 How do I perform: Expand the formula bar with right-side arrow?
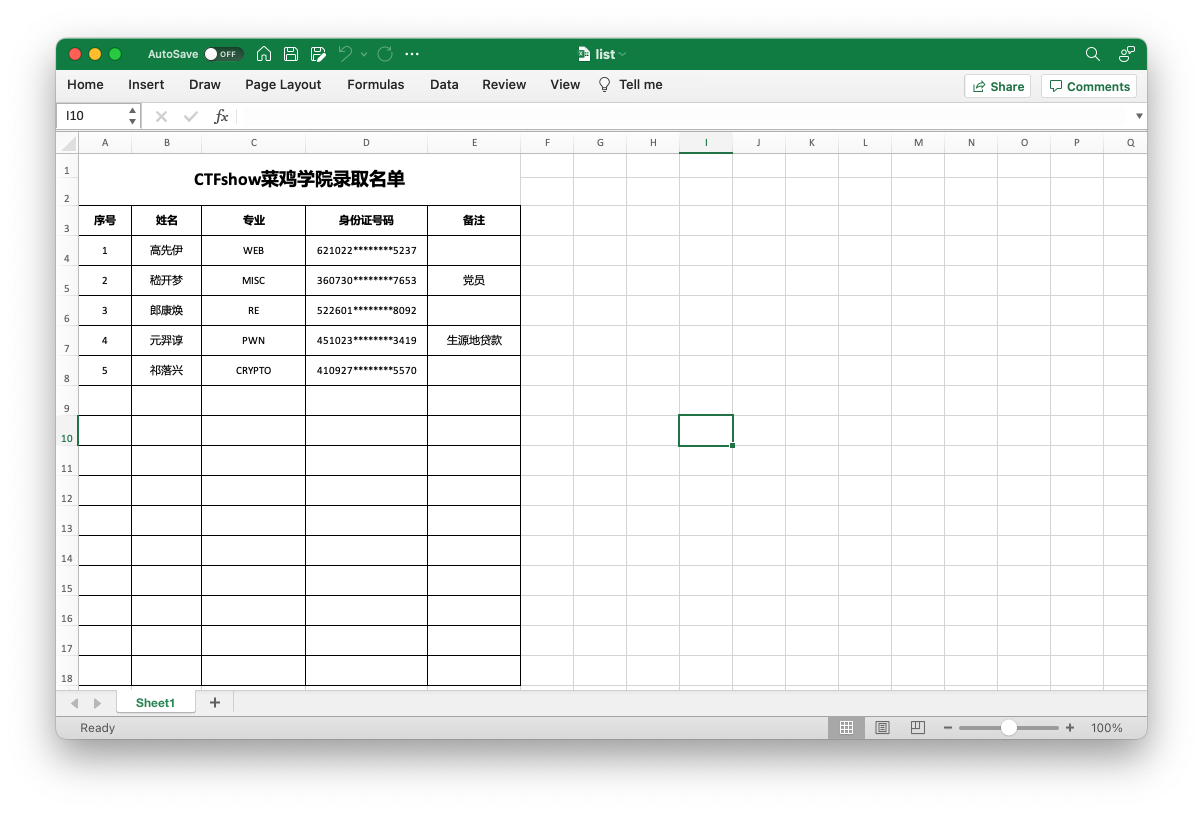[1138, 116]
